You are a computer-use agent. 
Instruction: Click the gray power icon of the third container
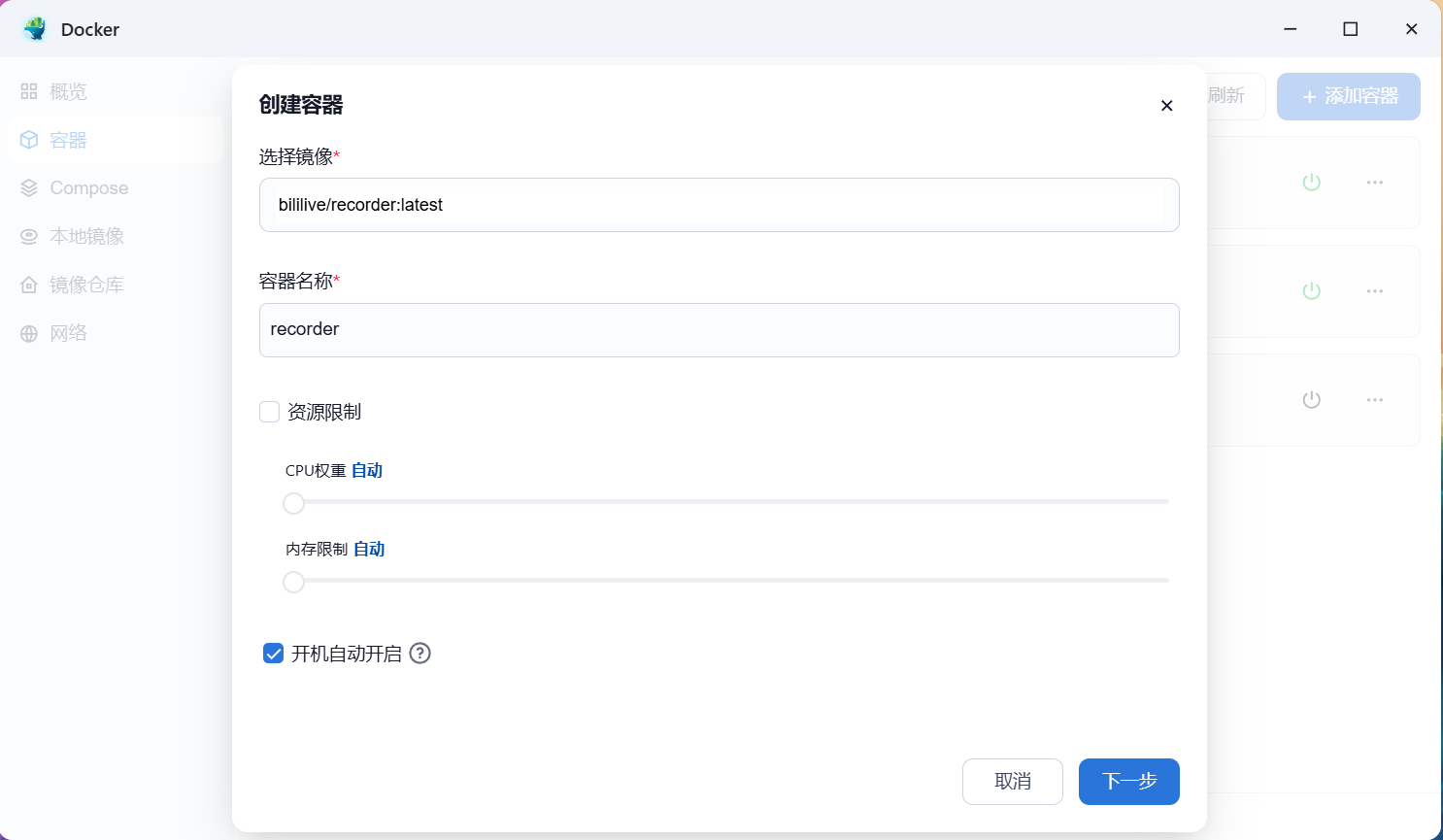[x=1312, y=400]
